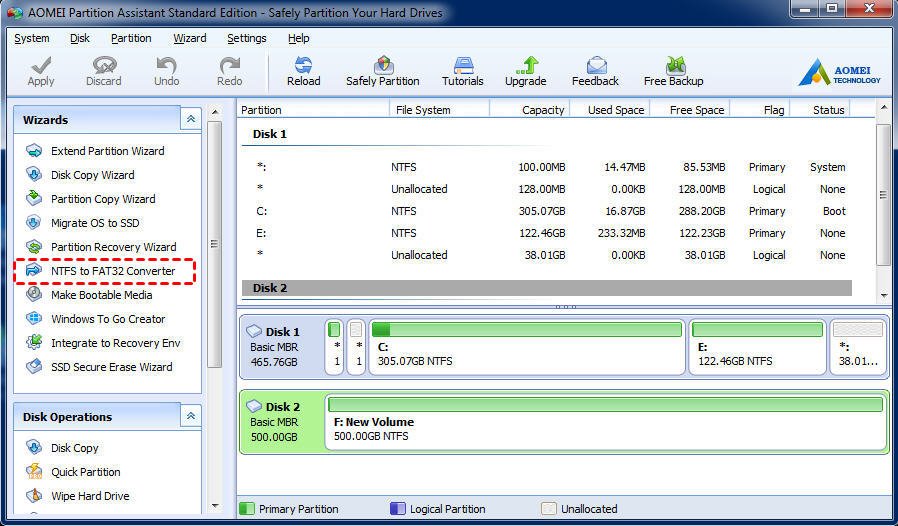Open Migrate OS to SSD wizard
This screenshot has height=526, width=898.
(95, 223)
